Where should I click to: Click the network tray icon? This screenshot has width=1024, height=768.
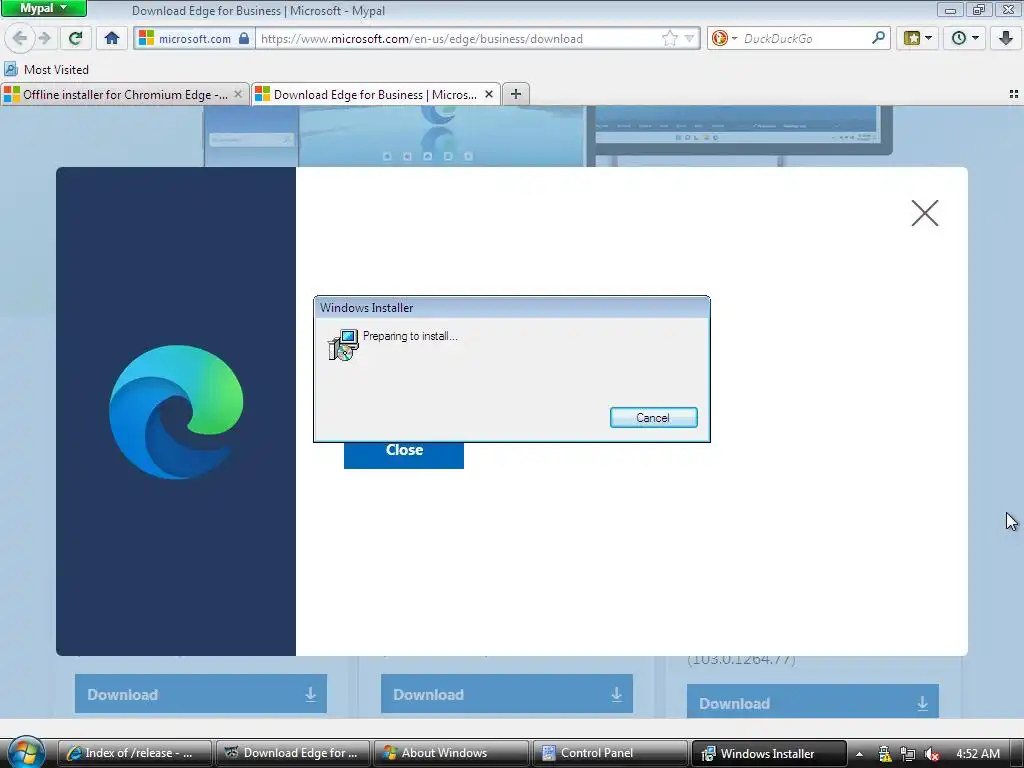[908, 754]
